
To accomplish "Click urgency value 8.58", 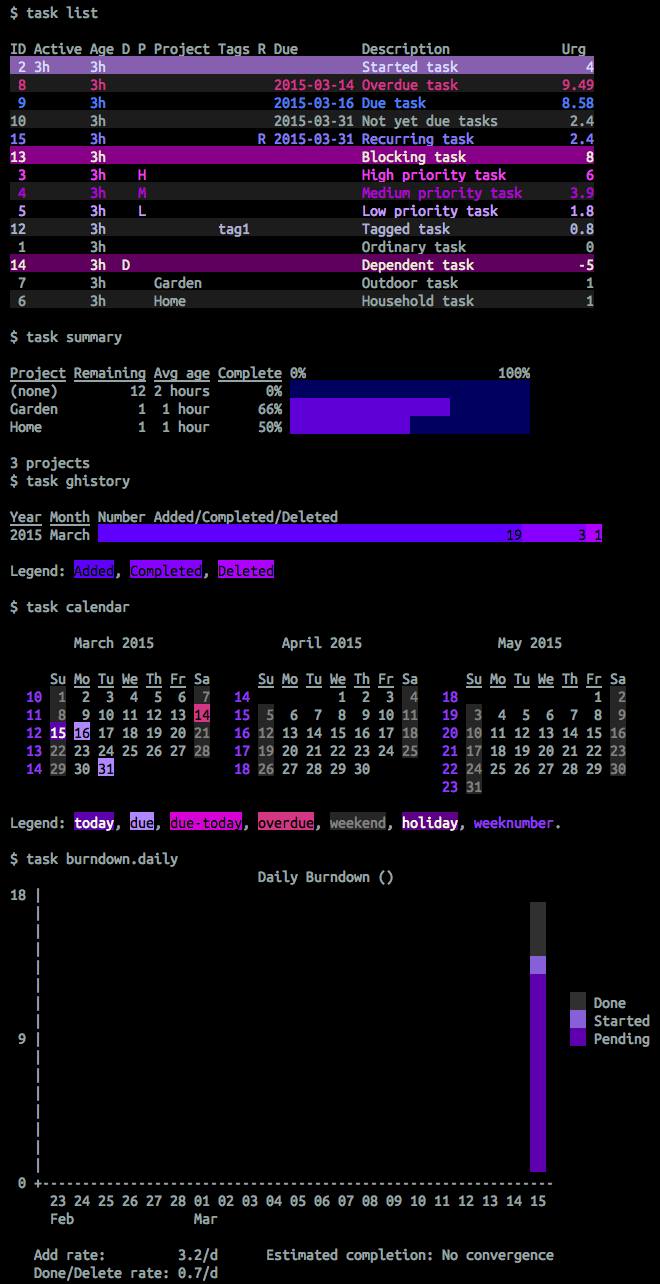I will [578, 103].
